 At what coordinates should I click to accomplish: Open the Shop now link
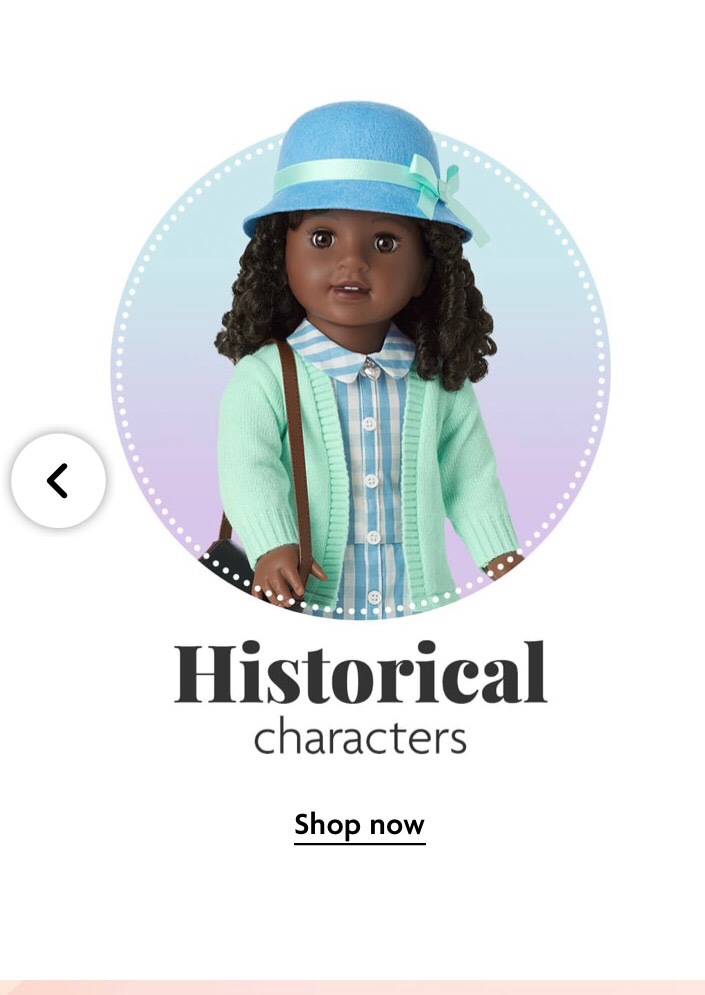pyautogui.click(x=359, y=825)
